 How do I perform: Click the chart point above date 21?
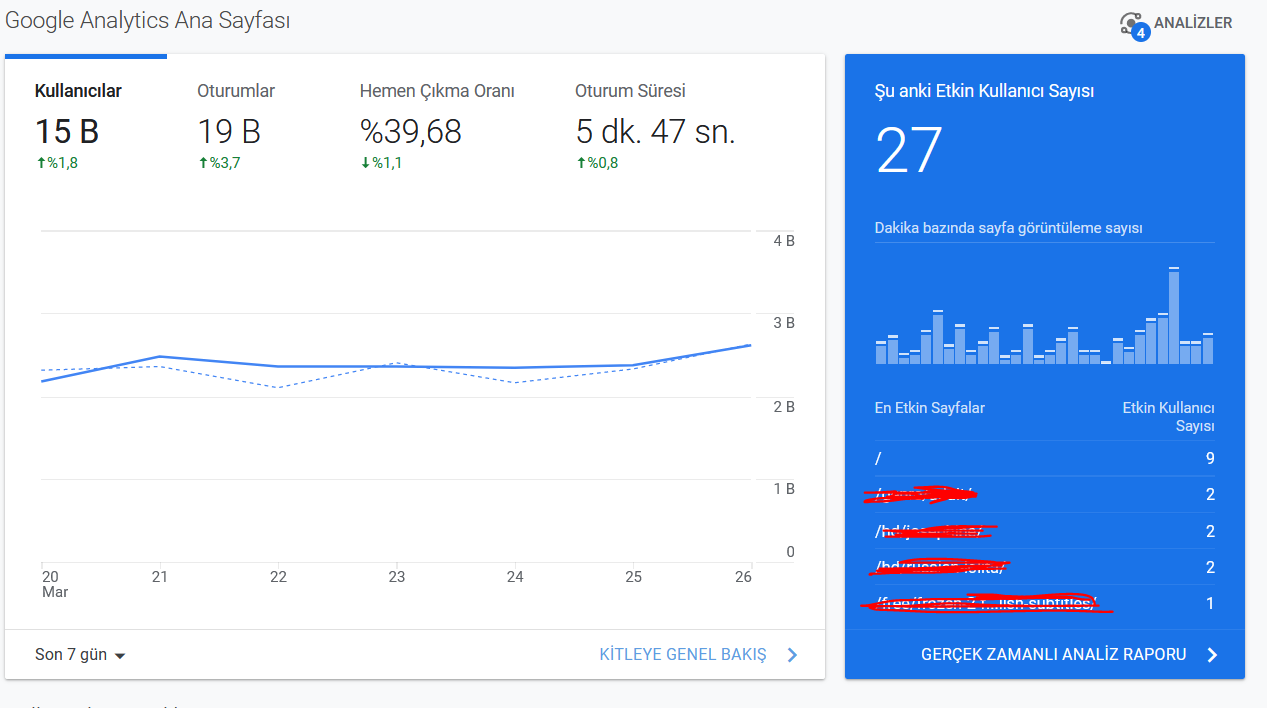point(159,356)
